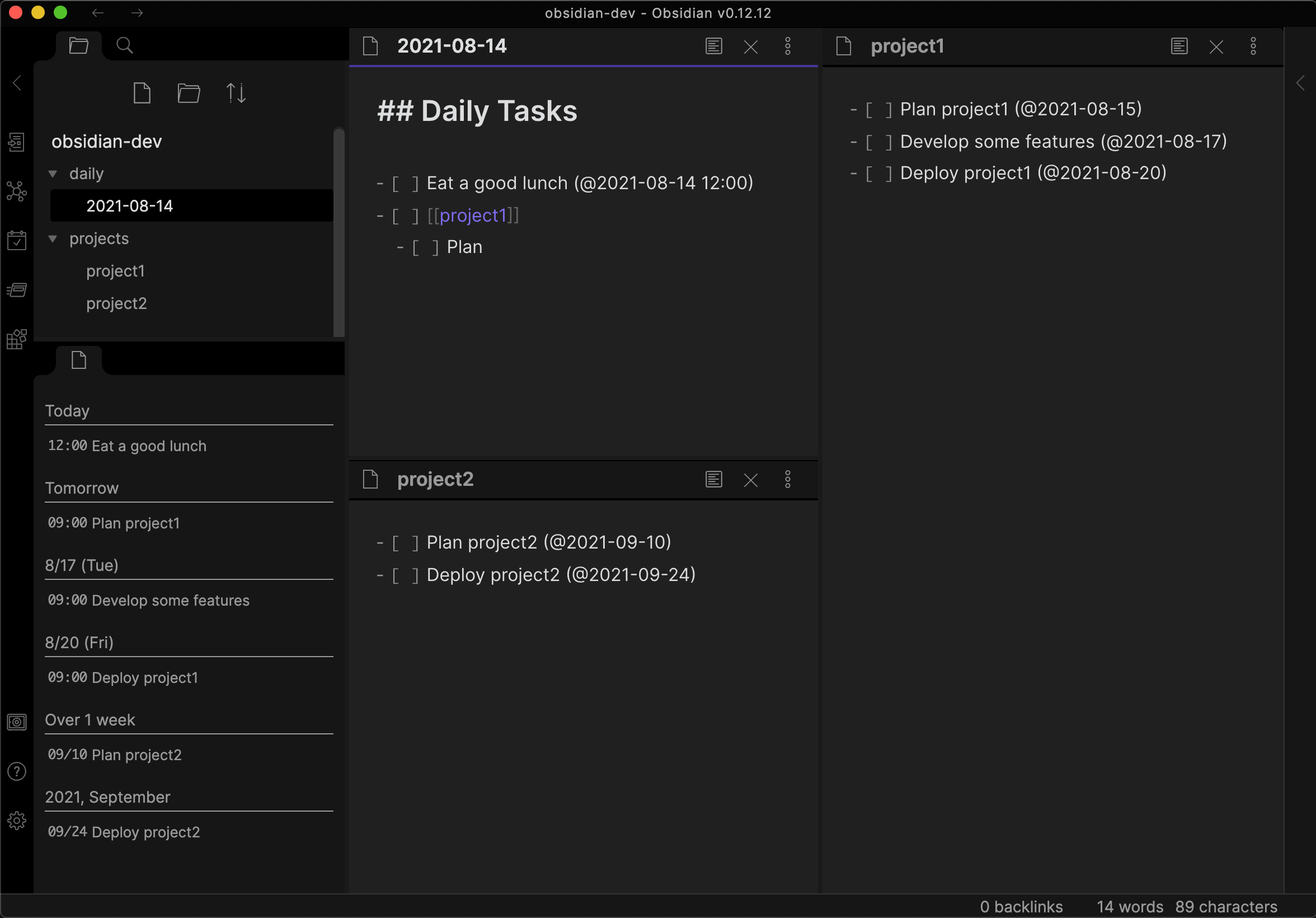Follow the [[project1]] link

473,216
